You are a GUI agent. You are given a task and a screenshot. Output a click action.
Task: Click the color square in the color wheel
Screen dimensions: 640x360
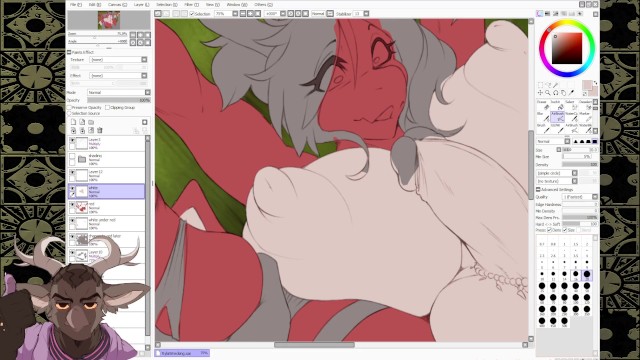pos(567,49)
